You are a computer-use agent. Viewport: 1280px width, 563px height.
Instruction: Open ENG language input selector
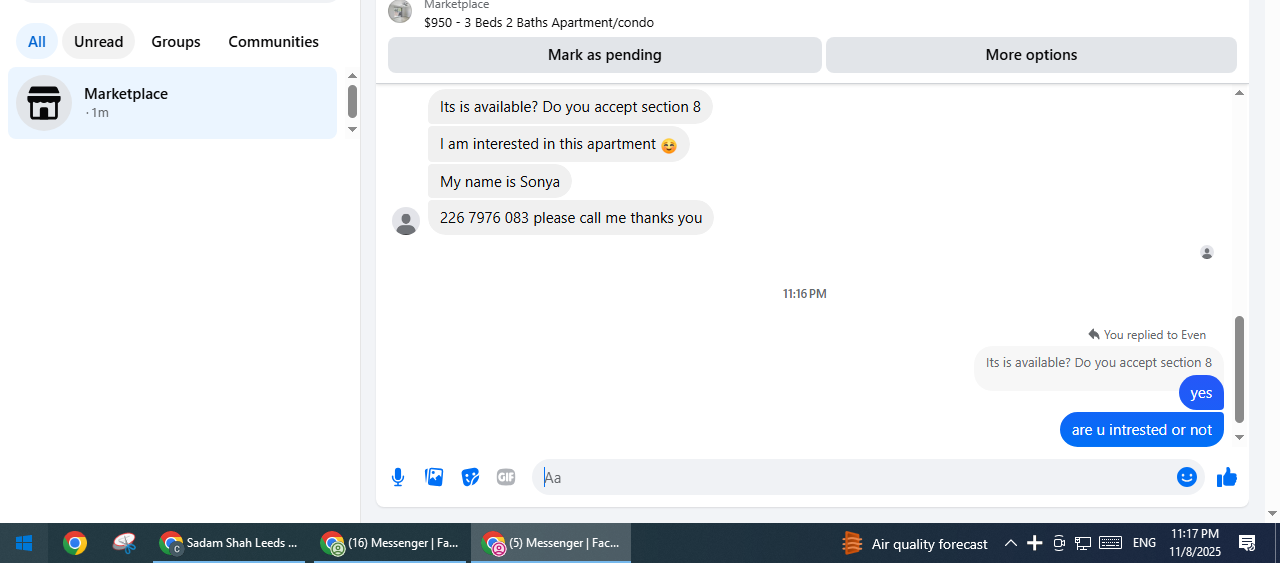[x=1144, y=543]
